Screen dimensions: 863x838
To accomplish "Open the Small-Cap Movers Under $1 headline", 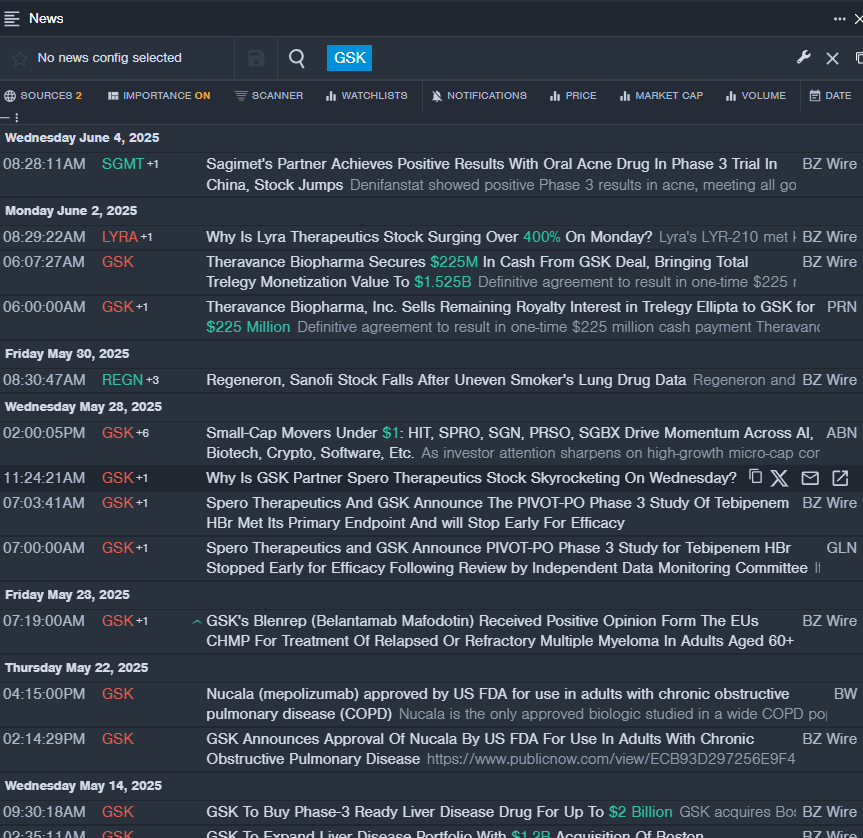I will (x=510, y=443).
